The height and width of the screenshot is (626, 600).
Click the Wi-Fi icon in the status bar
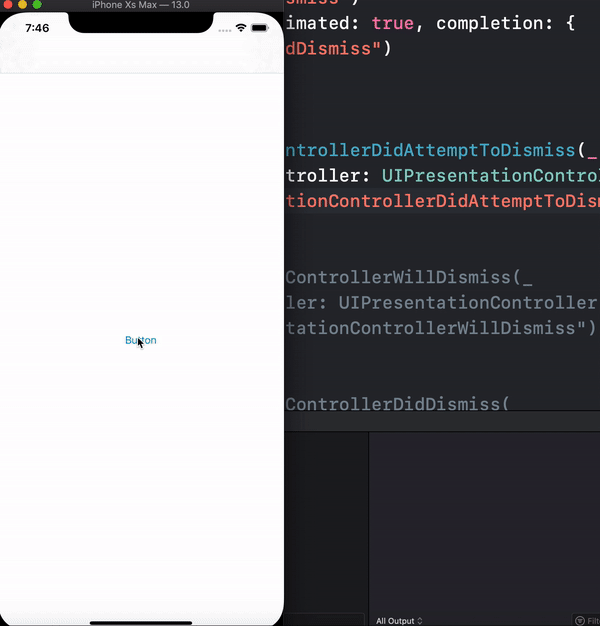click(241, 28)
